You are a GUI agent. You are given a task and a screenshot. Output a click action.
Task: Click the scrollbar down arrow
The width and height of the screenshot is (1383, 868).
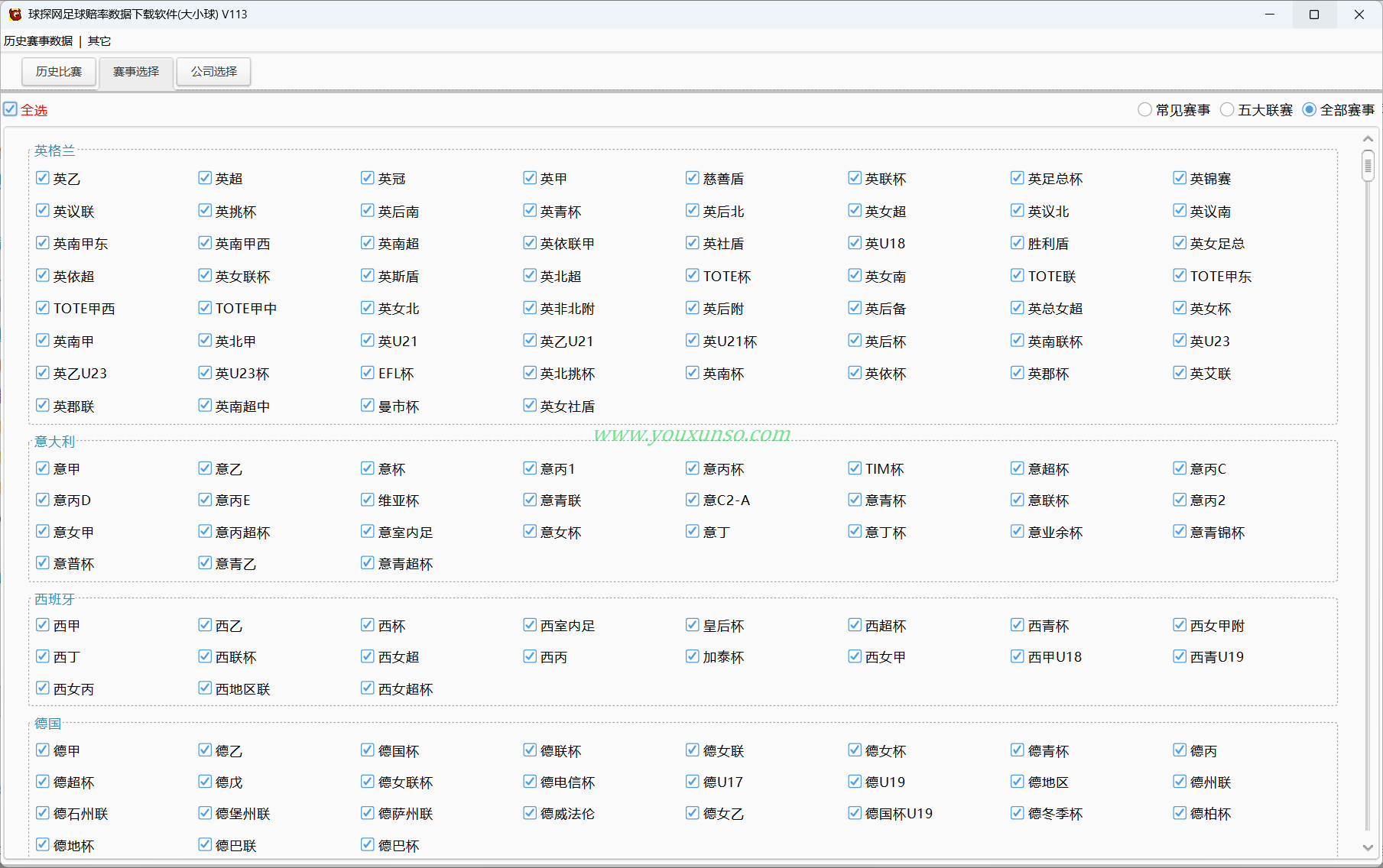pos(1368,847)
